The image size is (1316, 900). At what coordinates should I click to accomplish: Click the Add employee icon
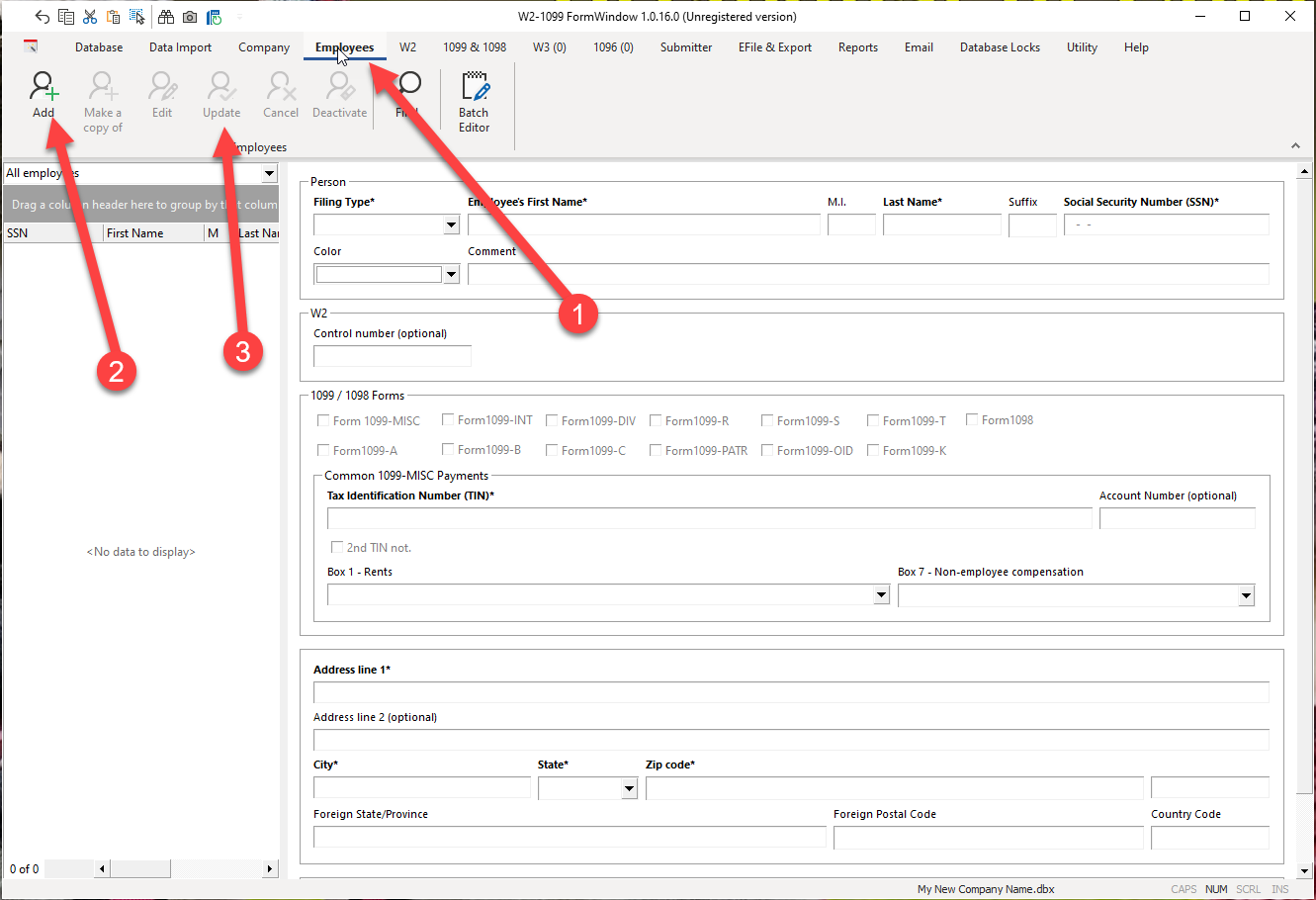44,88
